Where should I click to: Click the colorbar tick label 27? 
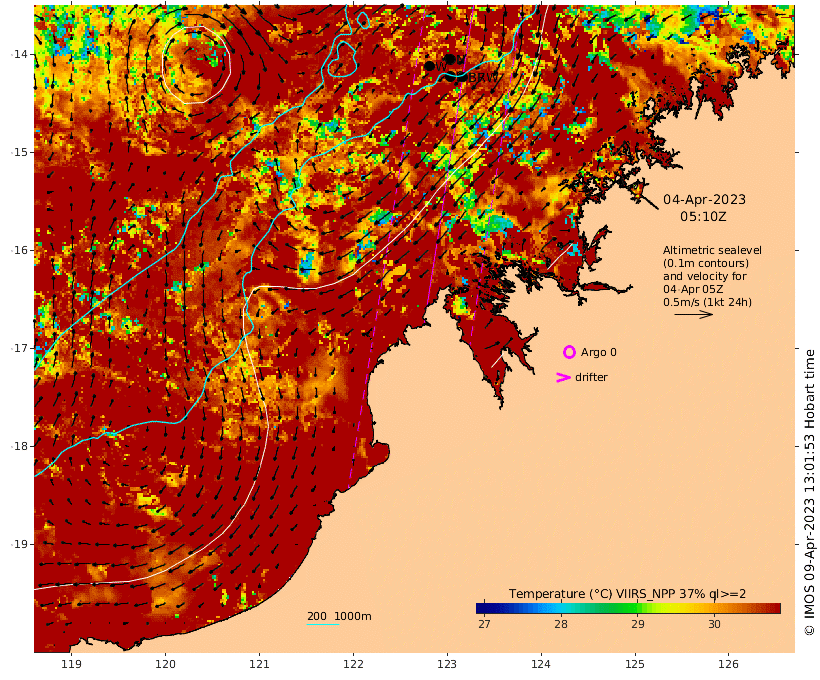(x=484, y=624)
